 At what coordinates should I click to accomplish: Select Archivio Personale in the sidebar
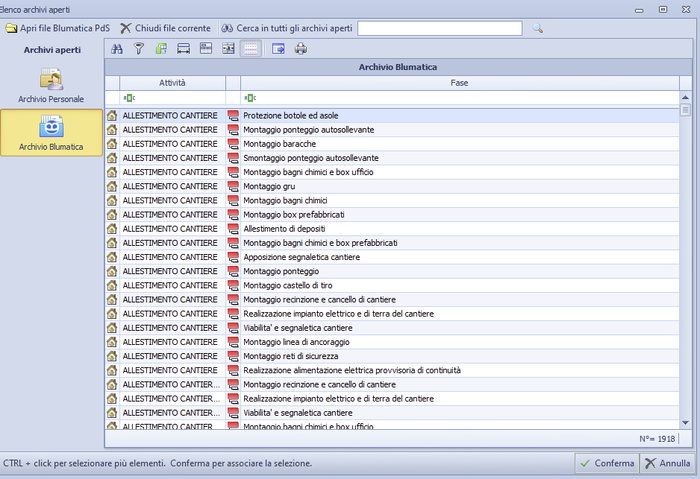pyautogui.click(x=51, y=84)
